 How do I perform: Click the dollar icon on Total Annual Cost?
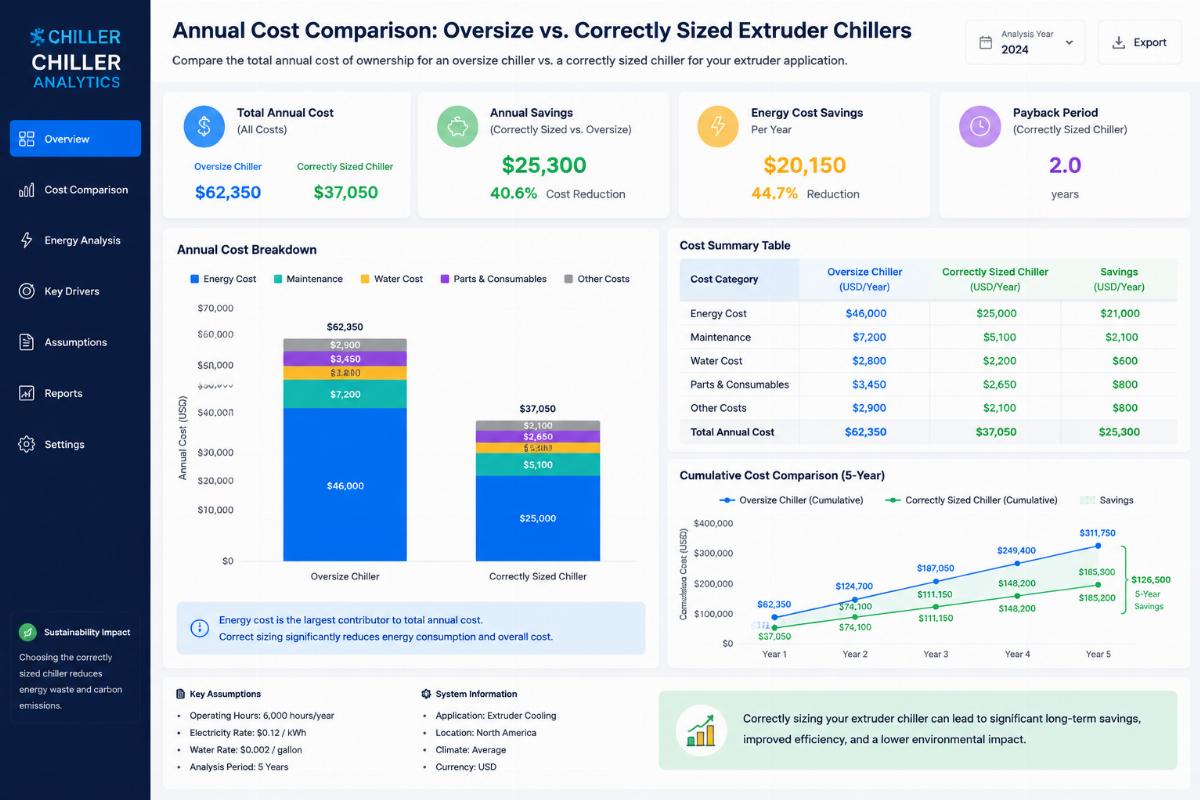[x=204, y=126]
